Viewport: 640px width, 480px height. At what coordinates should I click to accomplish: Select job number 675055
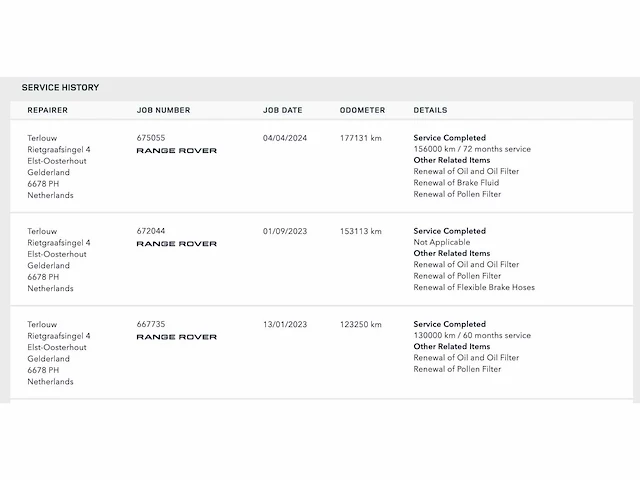coord(151,138)
